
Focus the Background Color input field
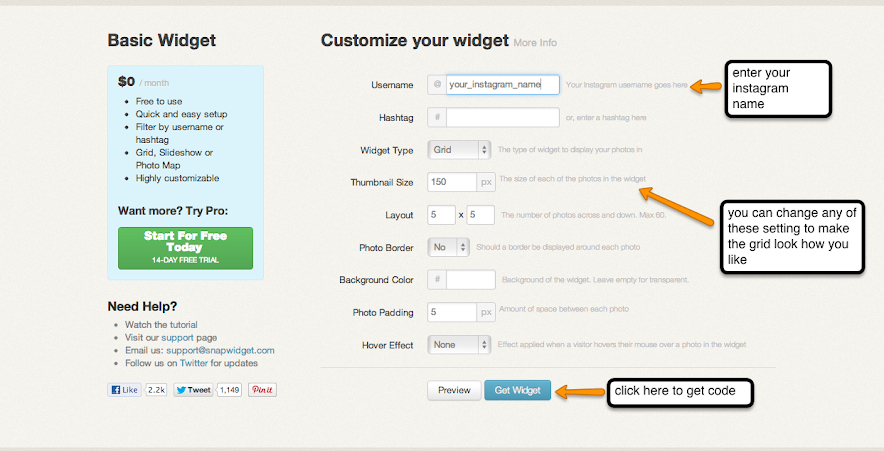coord(471,280)
